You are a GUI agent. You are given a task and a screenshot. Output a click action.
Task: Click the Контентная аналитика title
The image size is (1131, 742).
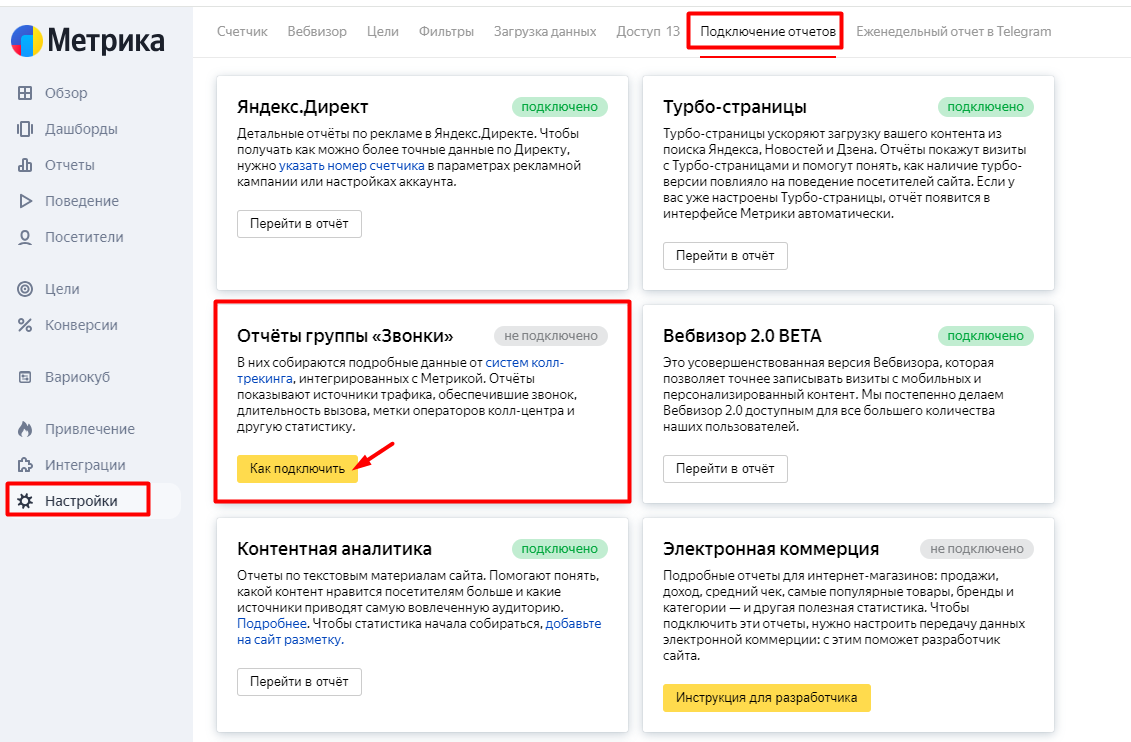coord(335,549)
